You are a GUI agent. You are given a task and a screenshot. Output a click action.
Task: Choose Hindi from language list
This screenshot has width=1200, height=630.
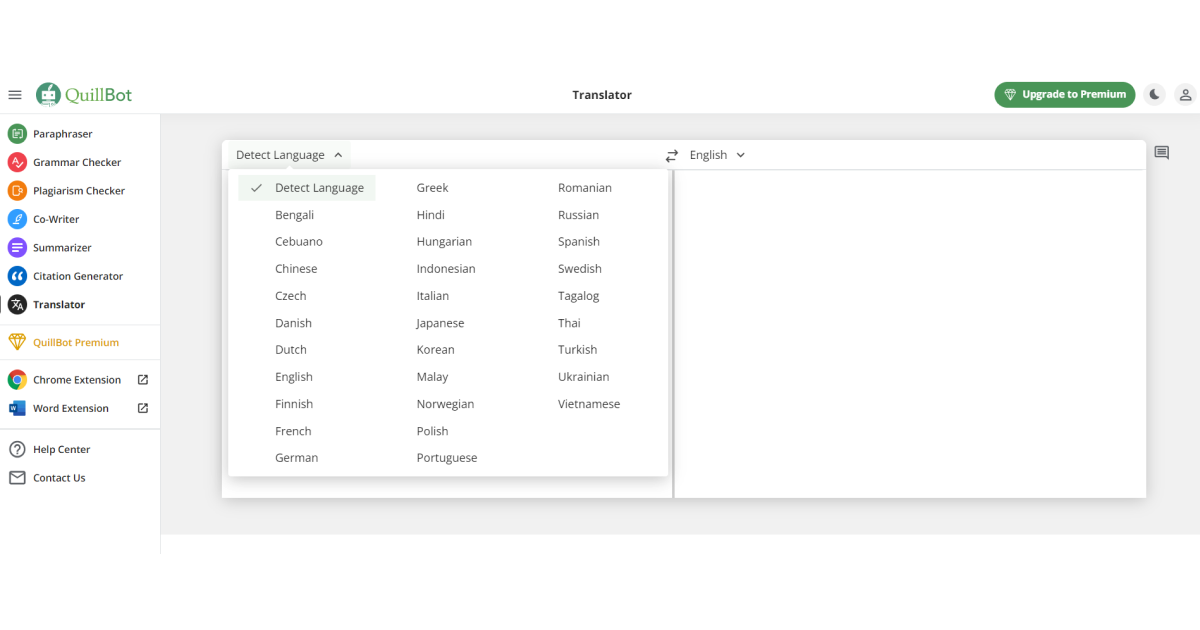[431, 215]
